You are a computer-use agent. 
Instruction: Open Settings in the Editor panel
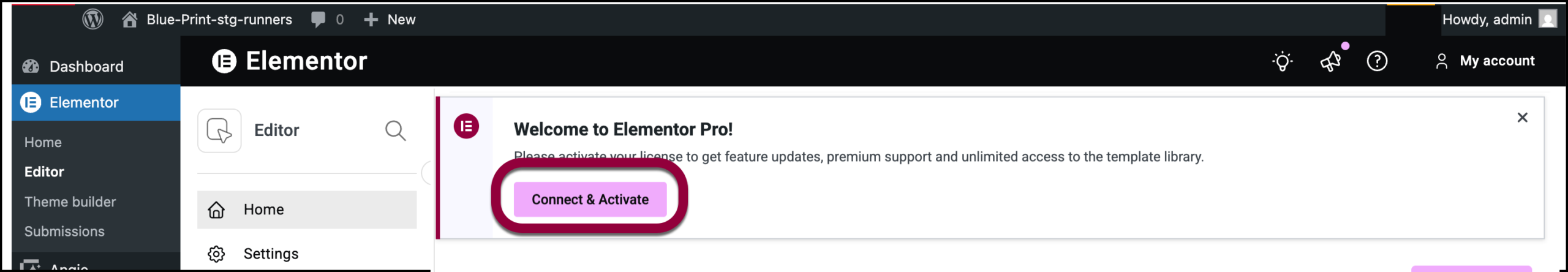[271, 254]
